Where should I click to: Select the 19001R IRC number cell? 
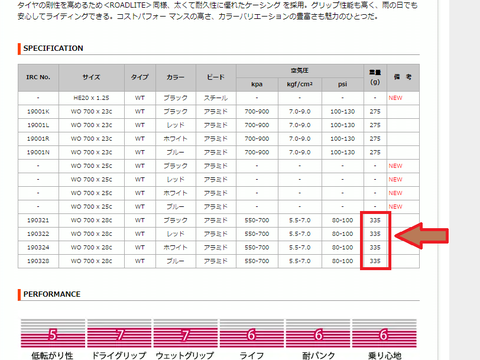(38, 139)
